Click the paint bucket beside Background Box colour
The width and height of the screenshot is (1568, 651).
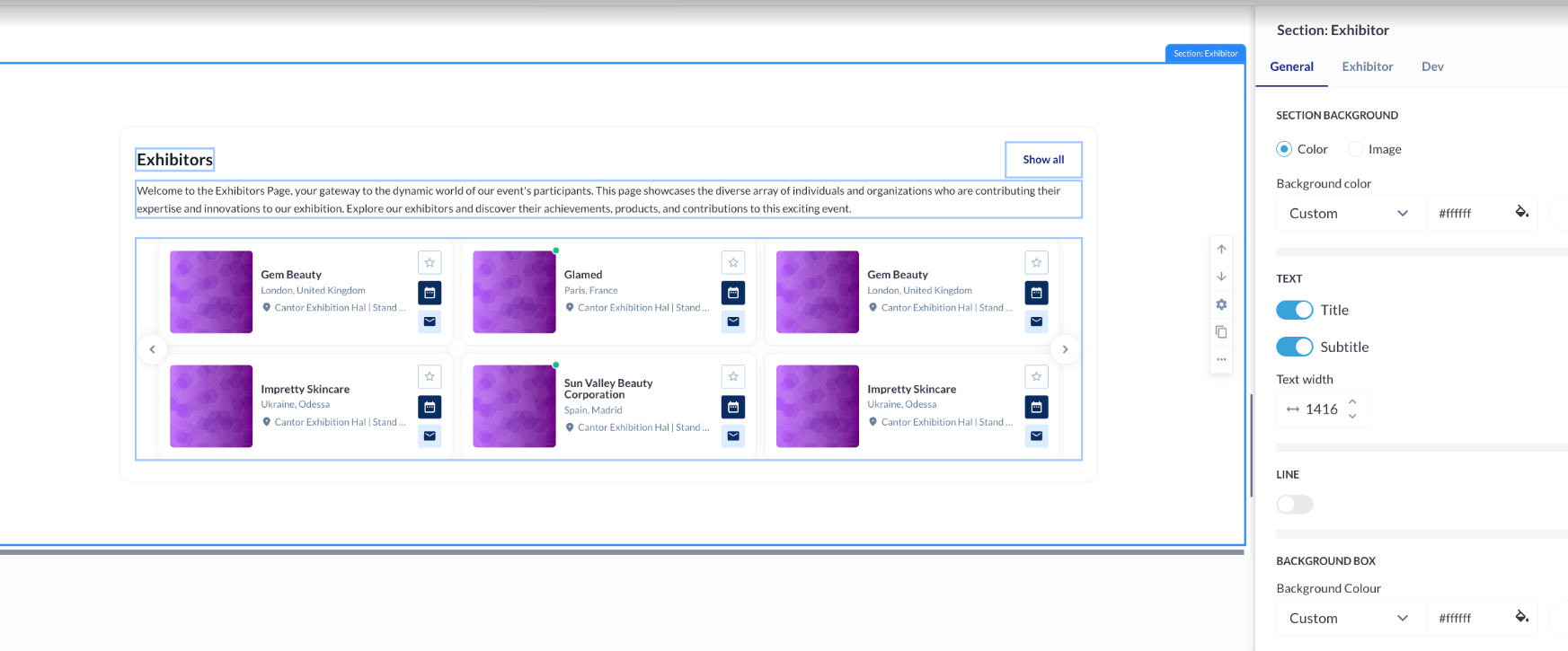(1521, 617)
